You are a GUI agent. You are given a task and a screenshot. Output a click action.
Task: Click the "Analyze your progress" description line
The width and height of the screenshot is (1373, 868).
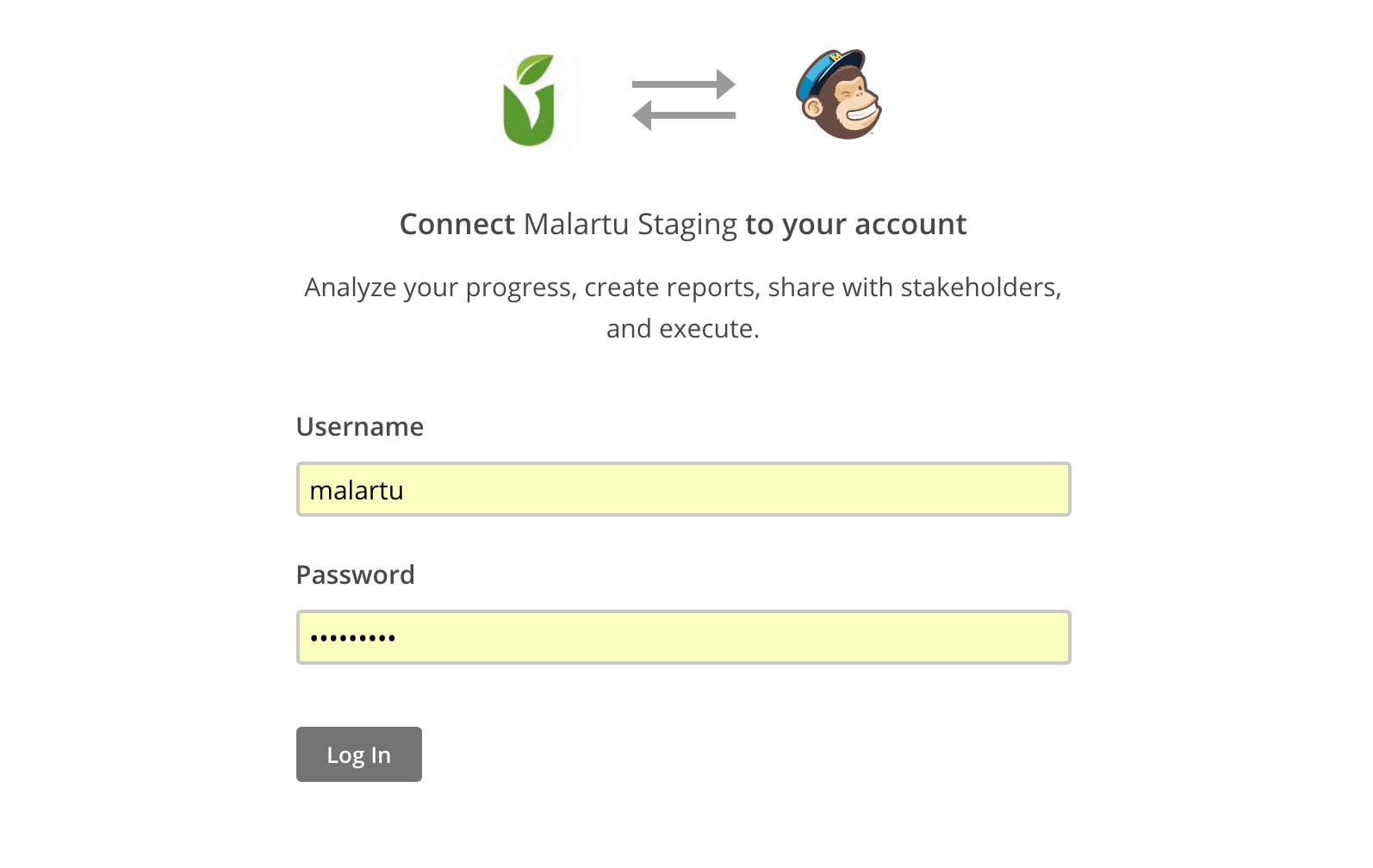(683, 288)
